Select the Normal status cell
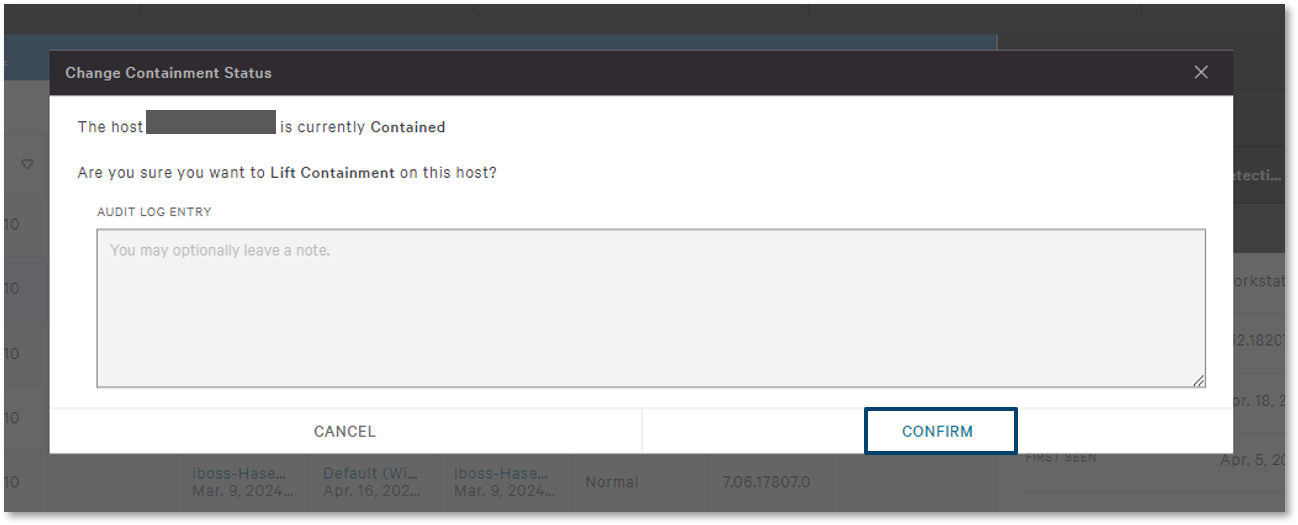 pos(612,482)
